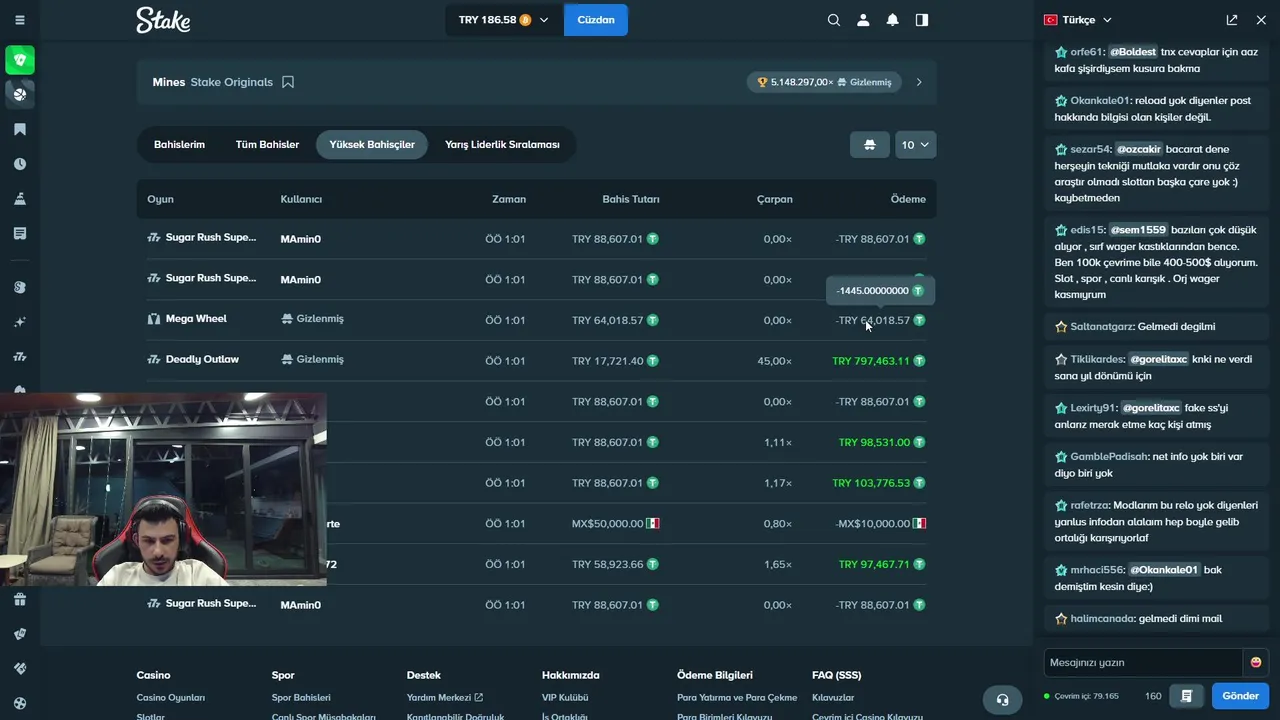
Task: Open emoji picker in chat
Action: tap(1256, 662)
